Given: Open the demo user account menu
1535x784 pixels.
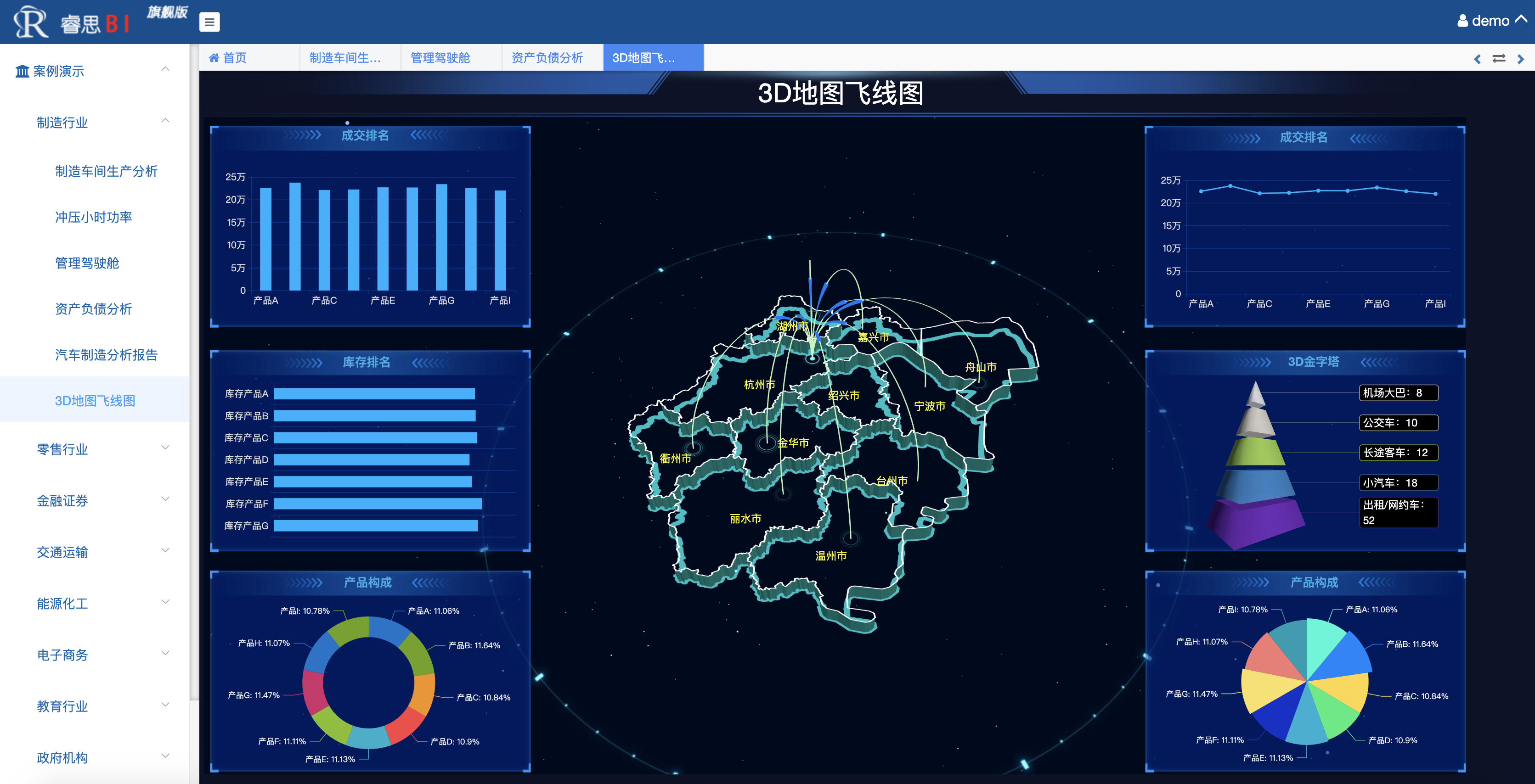Looking at the screenshot, I should click(1491, 21).
